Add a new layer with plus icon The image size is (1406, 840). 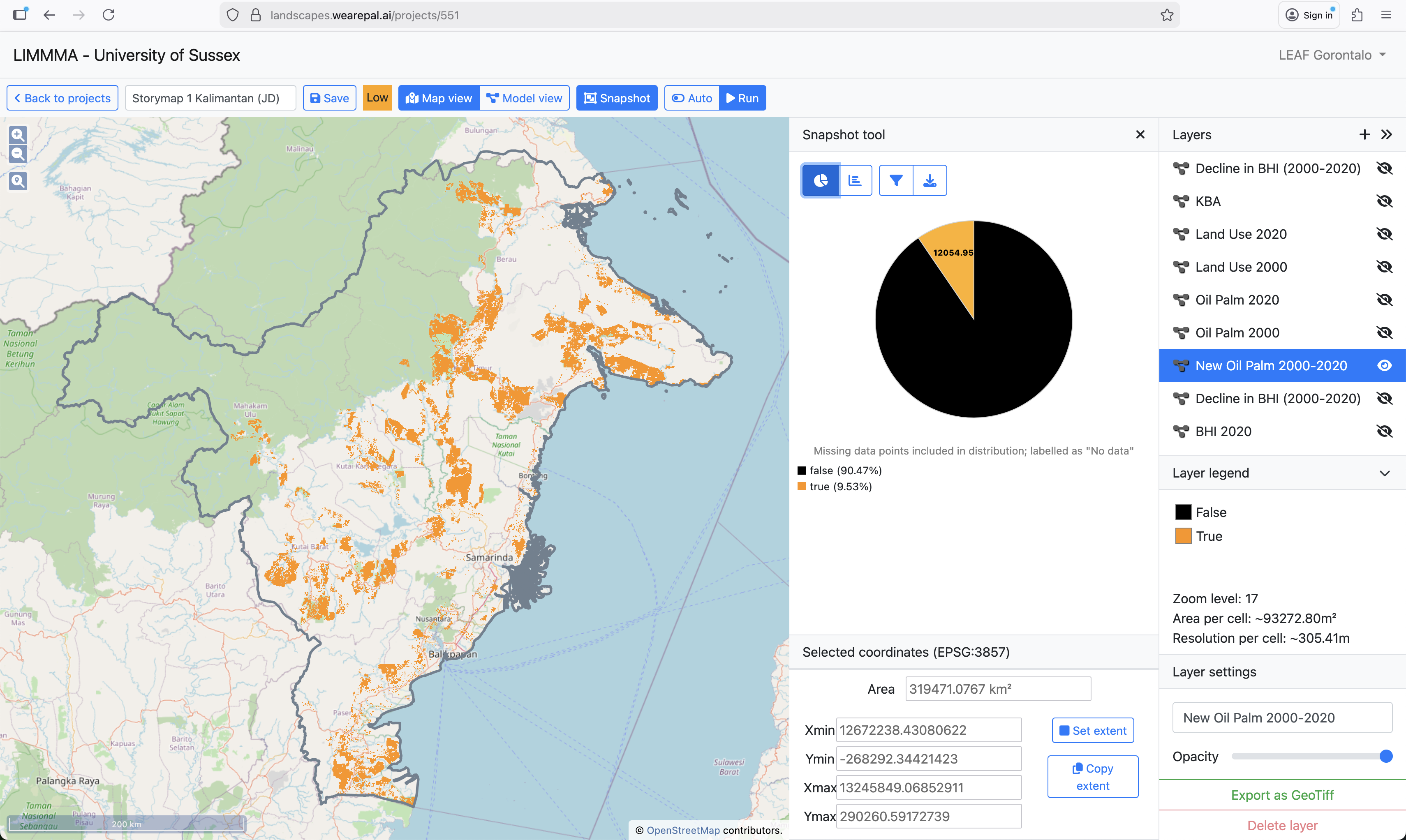click(1364, 135)
